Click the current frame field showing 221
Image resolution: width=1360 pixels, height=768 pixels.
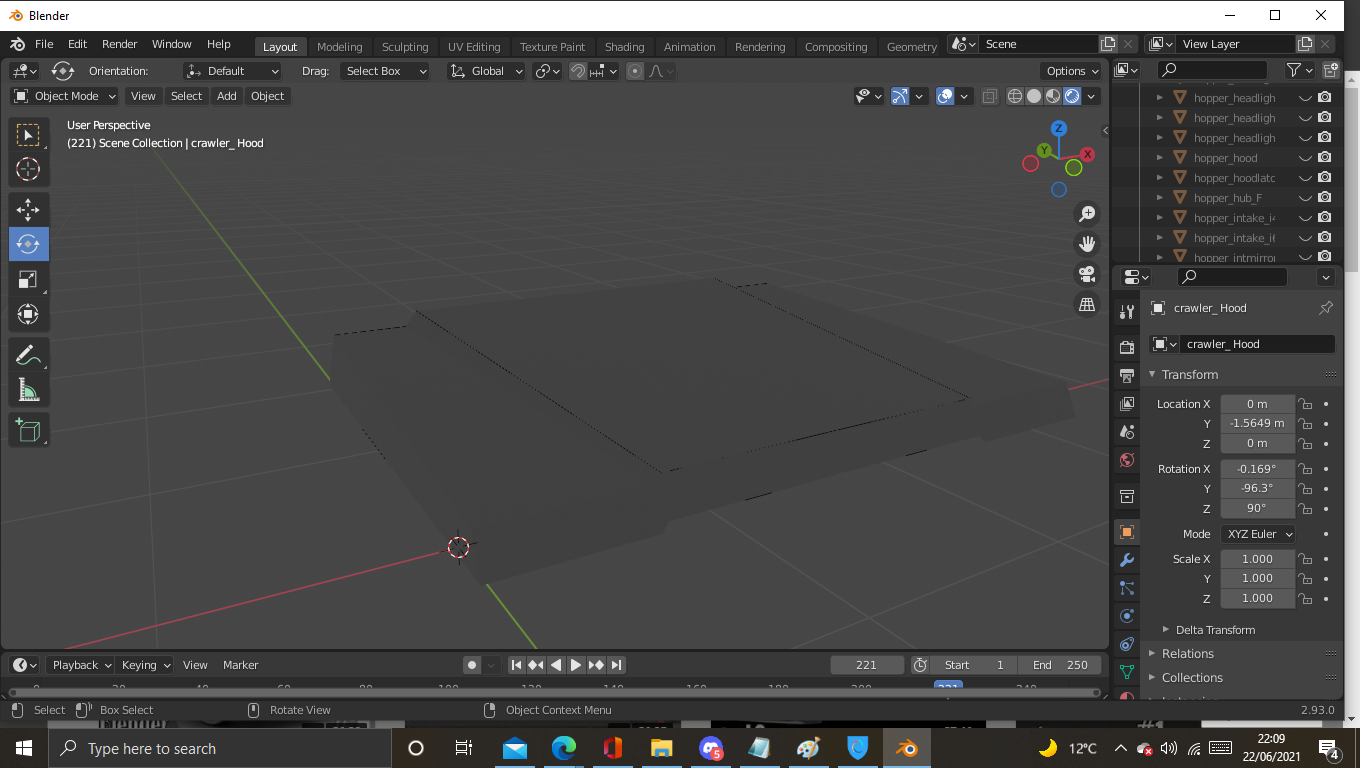(867, 665)
